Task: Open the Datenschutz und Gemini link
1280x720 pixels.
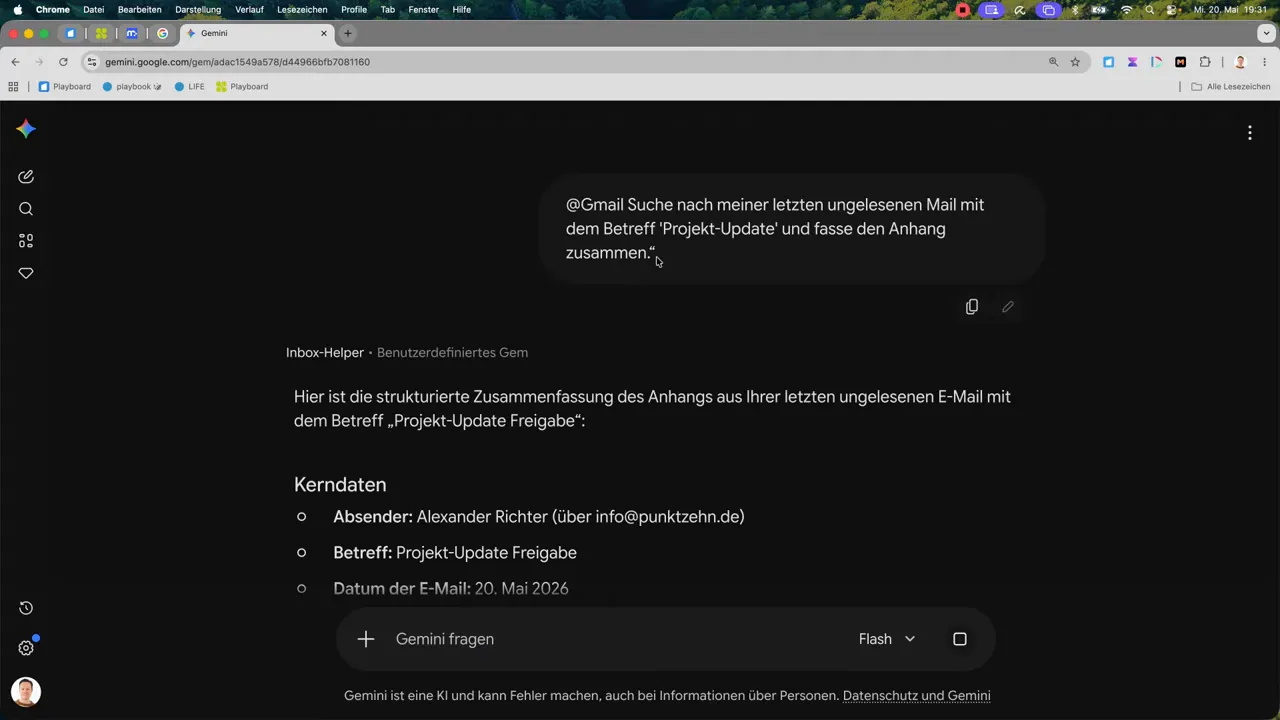Action: 916,696
